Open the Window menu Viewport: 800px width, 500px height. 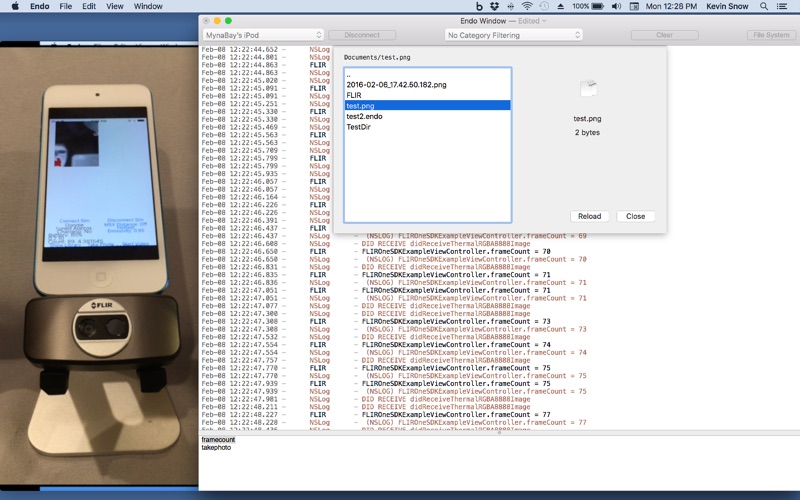148,6
